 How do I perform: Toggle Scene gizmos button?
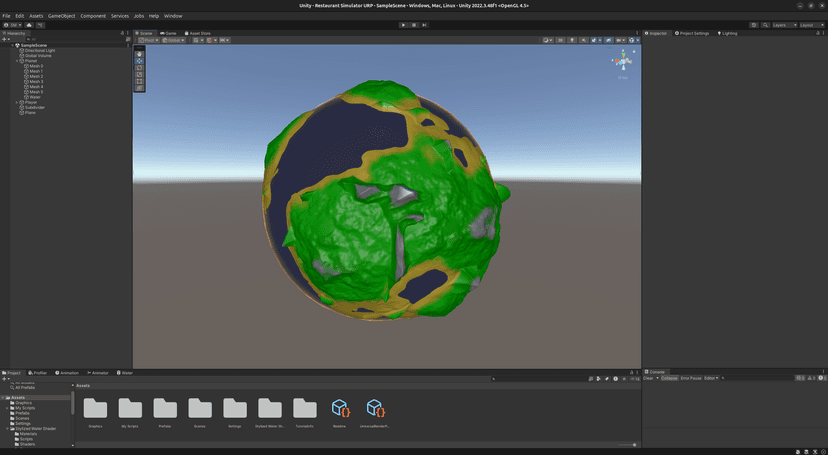[x=633, y=40]
